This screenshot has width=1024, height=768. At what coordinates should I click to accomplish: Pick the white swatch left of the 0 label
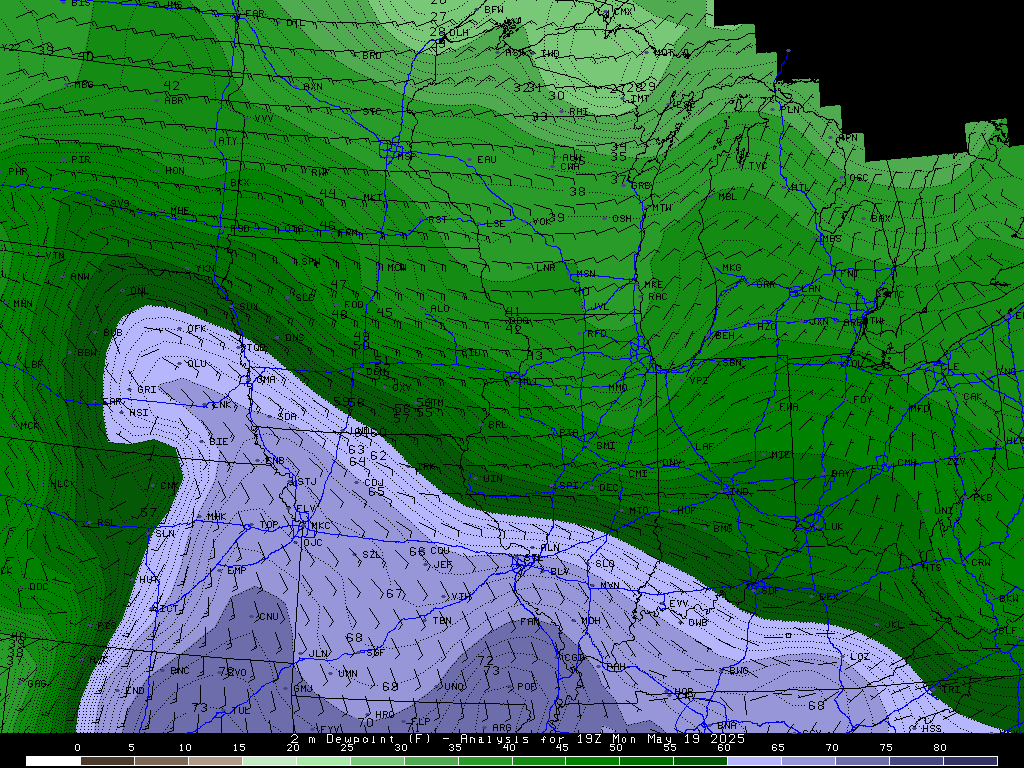(x=53, y=761)
